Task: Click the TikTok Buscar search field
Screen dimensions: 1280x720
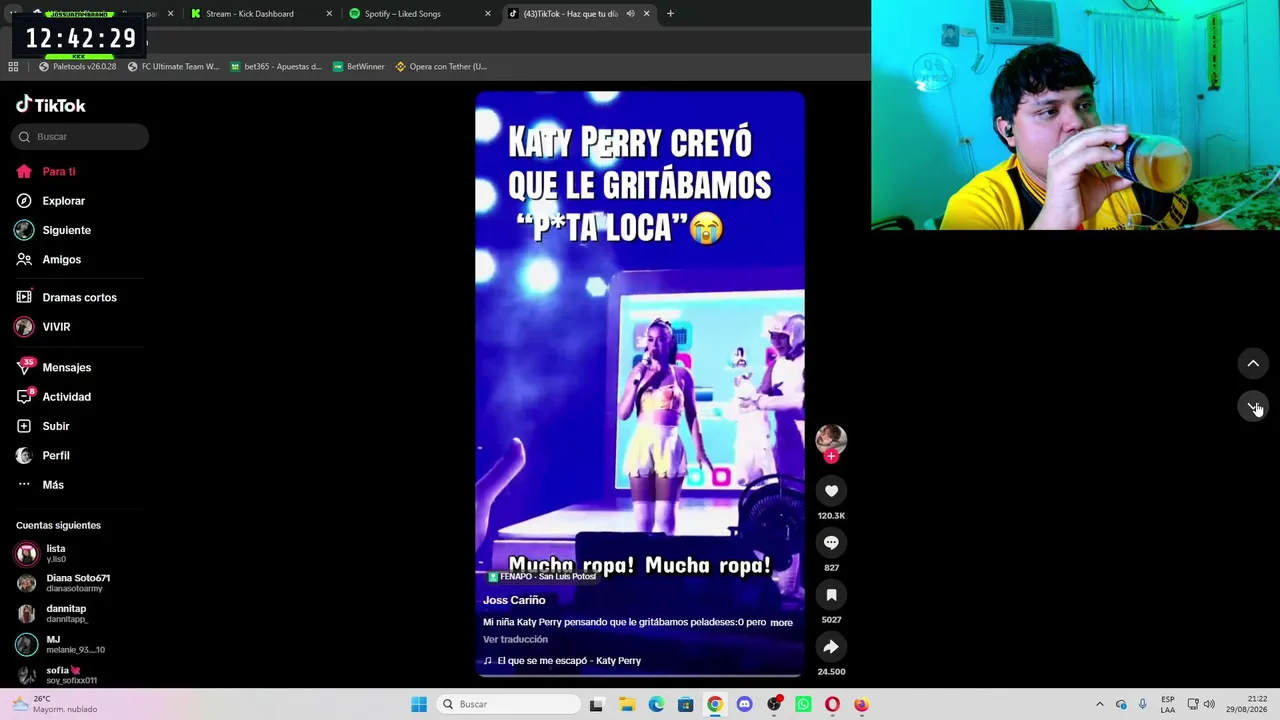Action: [80, 137]
